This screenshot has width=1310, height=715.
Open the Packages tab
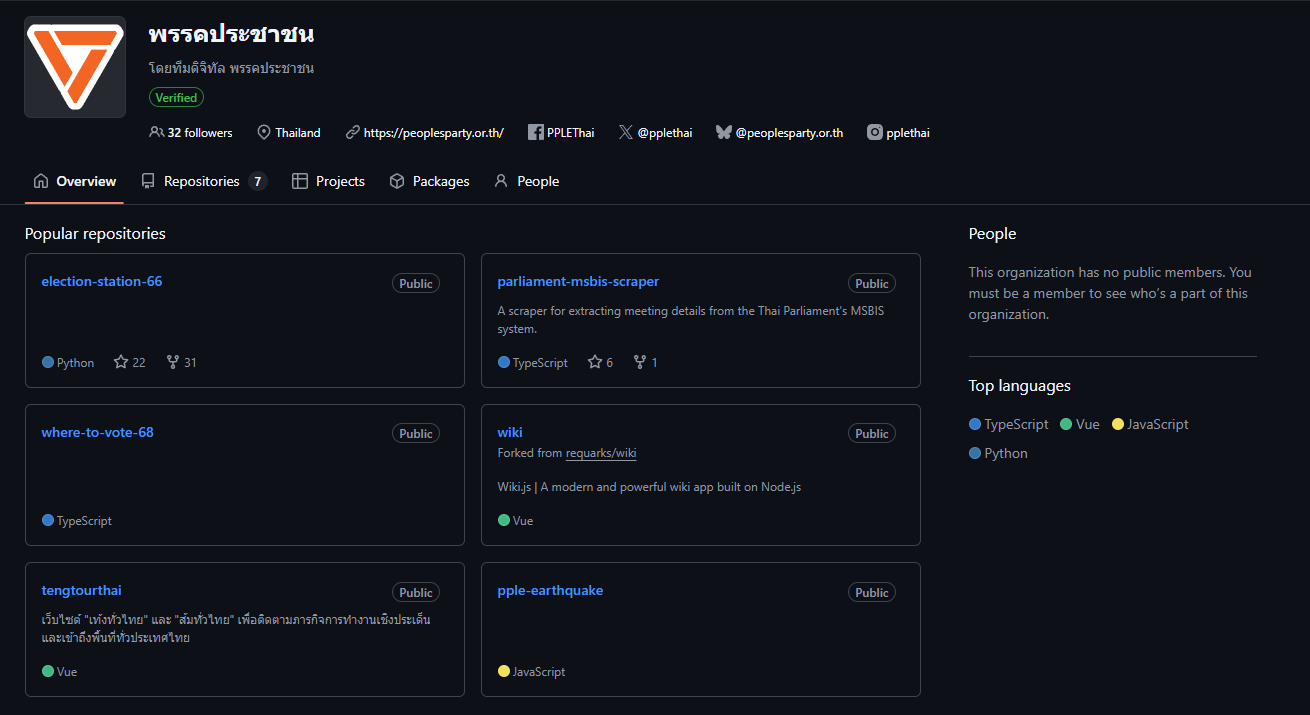pos(429,181)
